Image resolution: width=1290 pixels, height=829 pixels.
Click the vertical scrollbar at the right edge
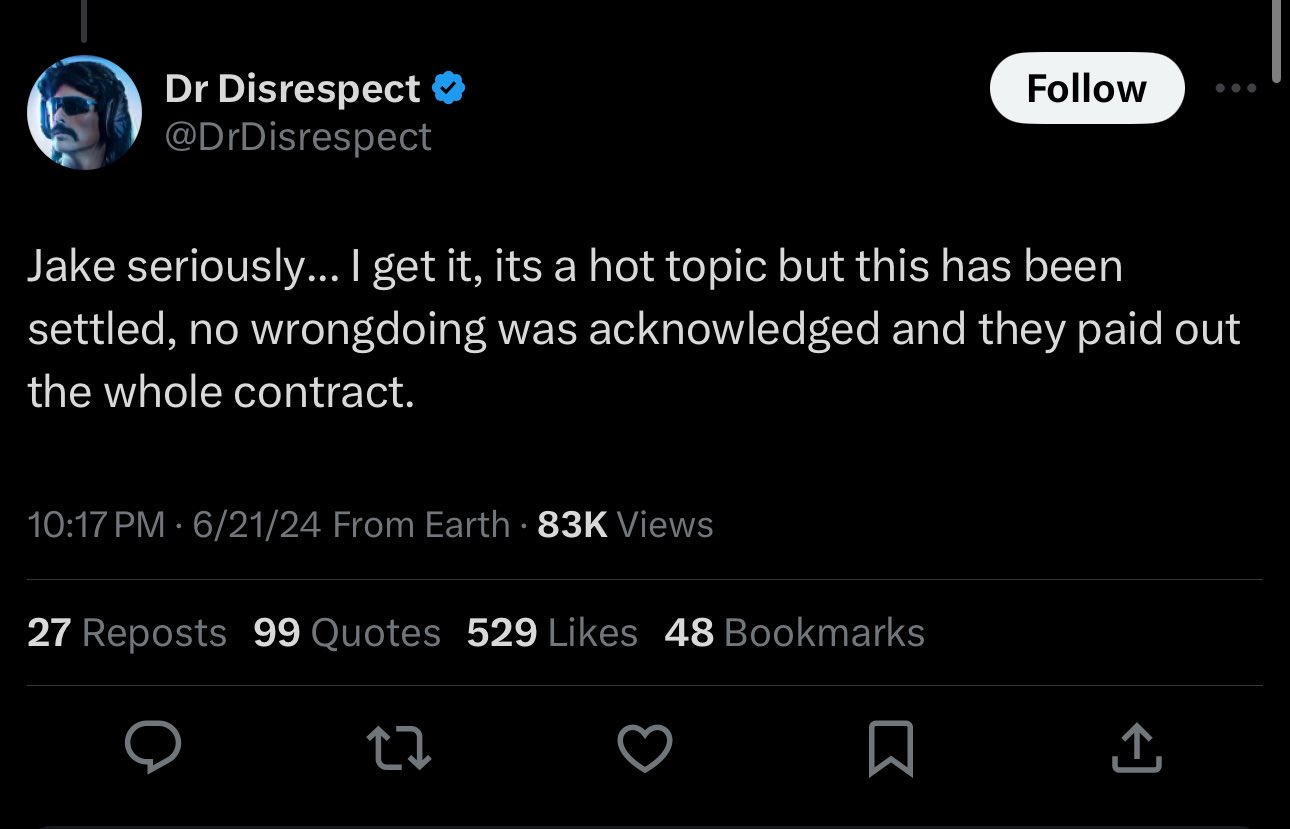click(1275, 40)
